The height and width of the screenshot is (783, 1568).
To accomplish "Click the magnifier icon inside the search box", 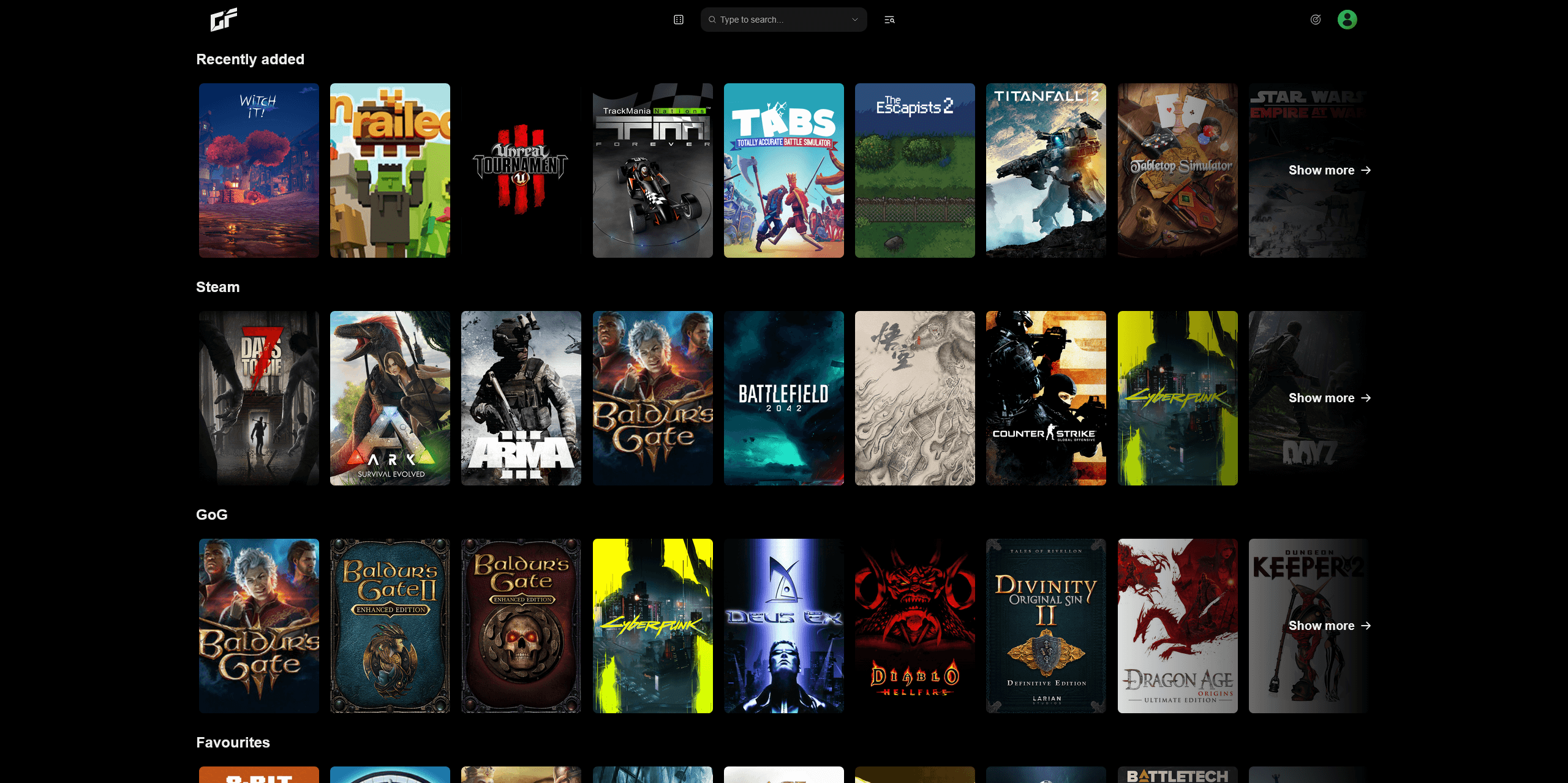I will (x=712, y=20).
